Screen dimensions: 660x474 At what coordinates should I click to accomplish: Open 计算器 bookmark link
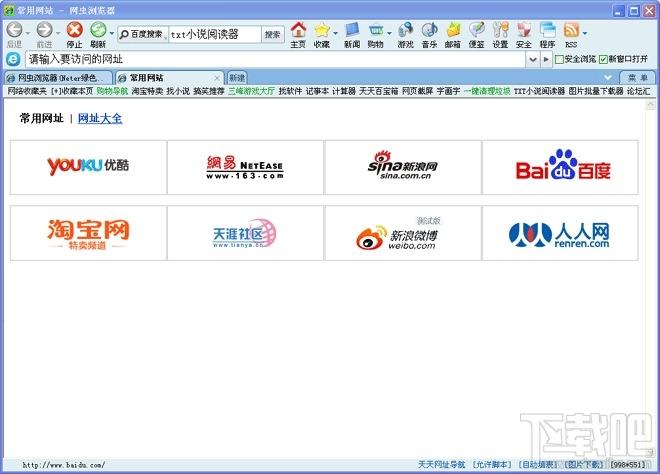pos(344,91)
